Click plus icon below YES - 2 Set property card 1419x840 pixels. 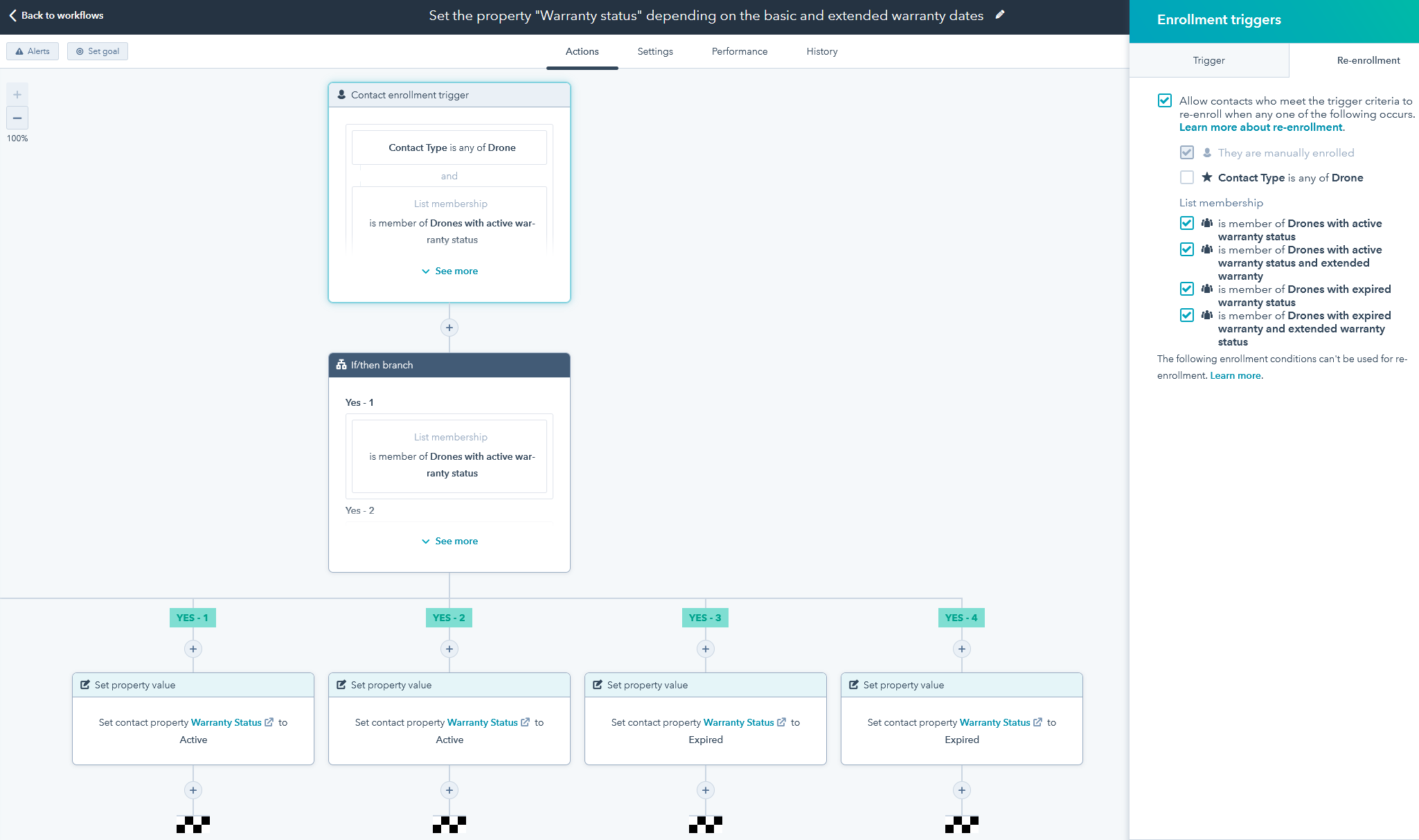(449, 790)
